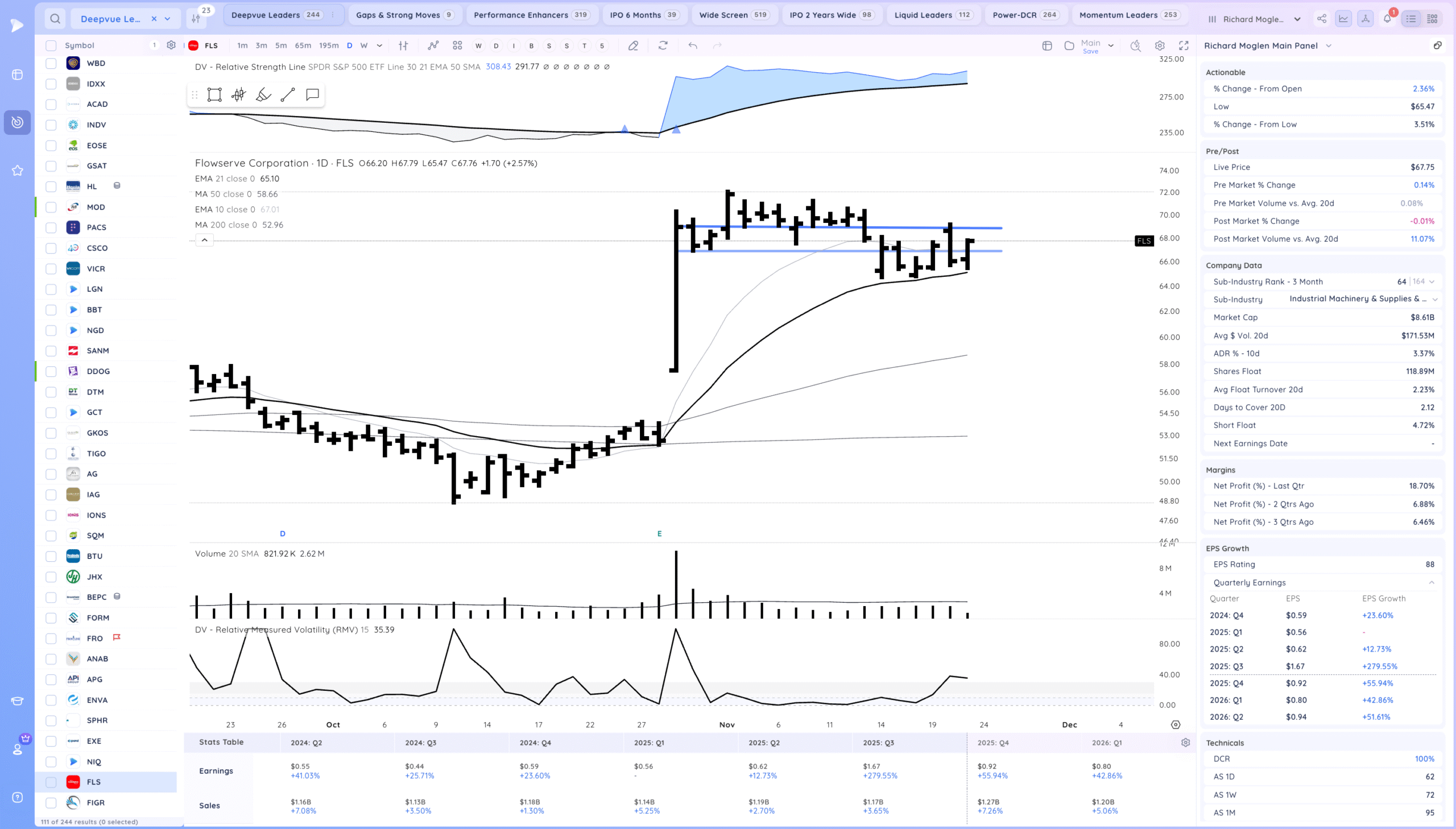Click the share icon in header
Screen dimensions: 1456x829
coord(1322,19)
